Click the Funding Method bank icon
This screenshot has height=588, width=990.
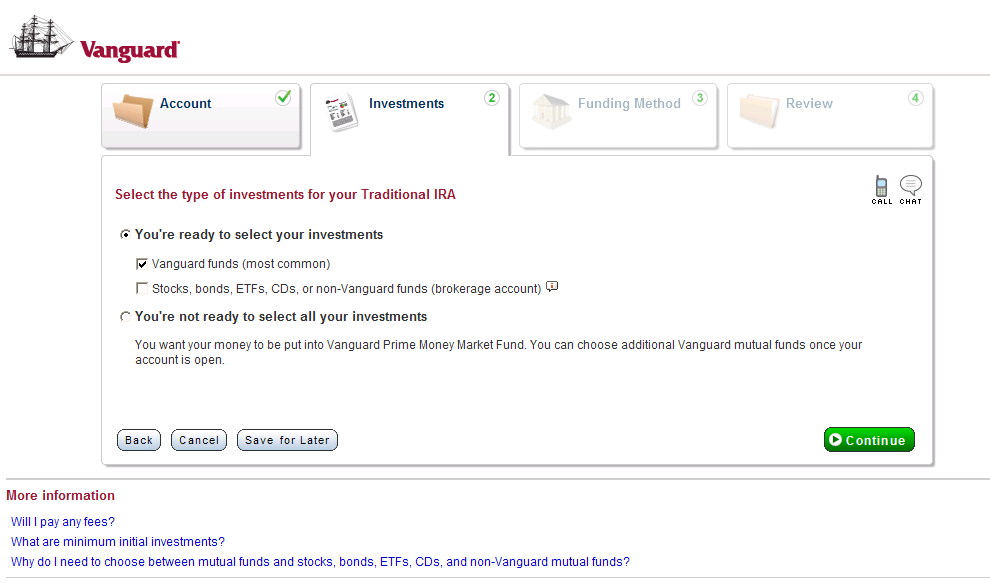pyautogui.click(x=551, y=113)
